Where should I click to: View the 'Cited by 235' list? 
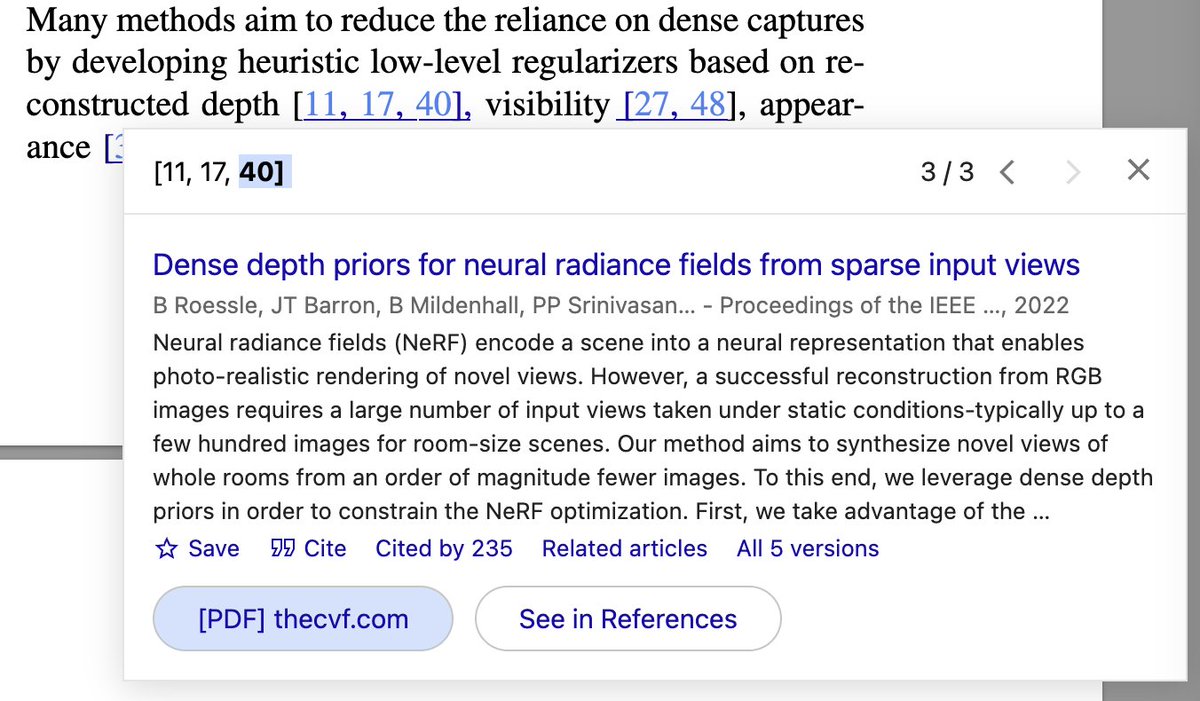[x=444, y=549]
